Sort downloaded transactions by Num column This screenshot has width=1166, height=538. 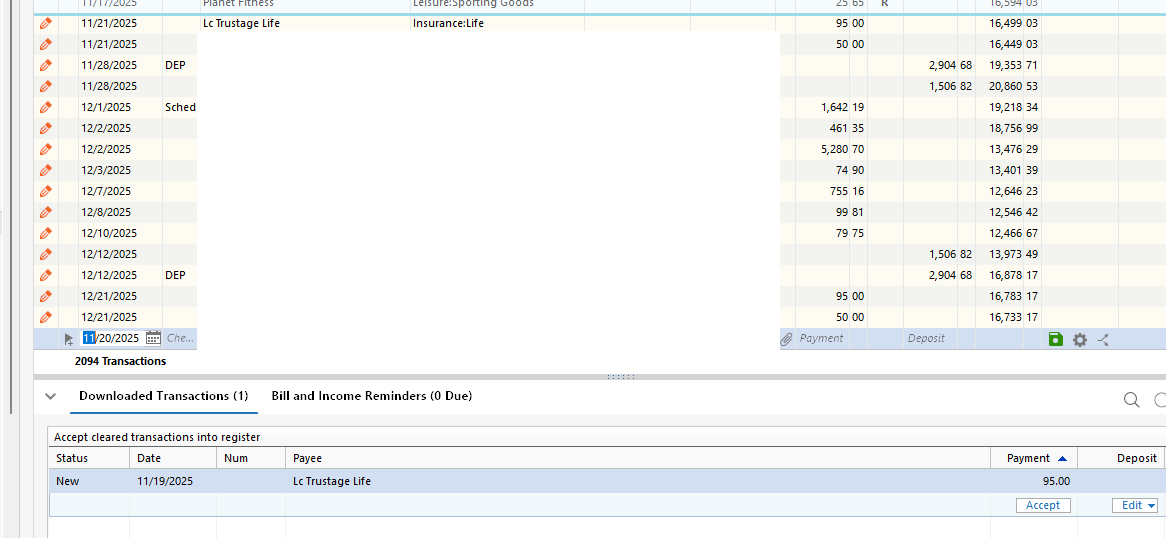[x=251, y=458]
